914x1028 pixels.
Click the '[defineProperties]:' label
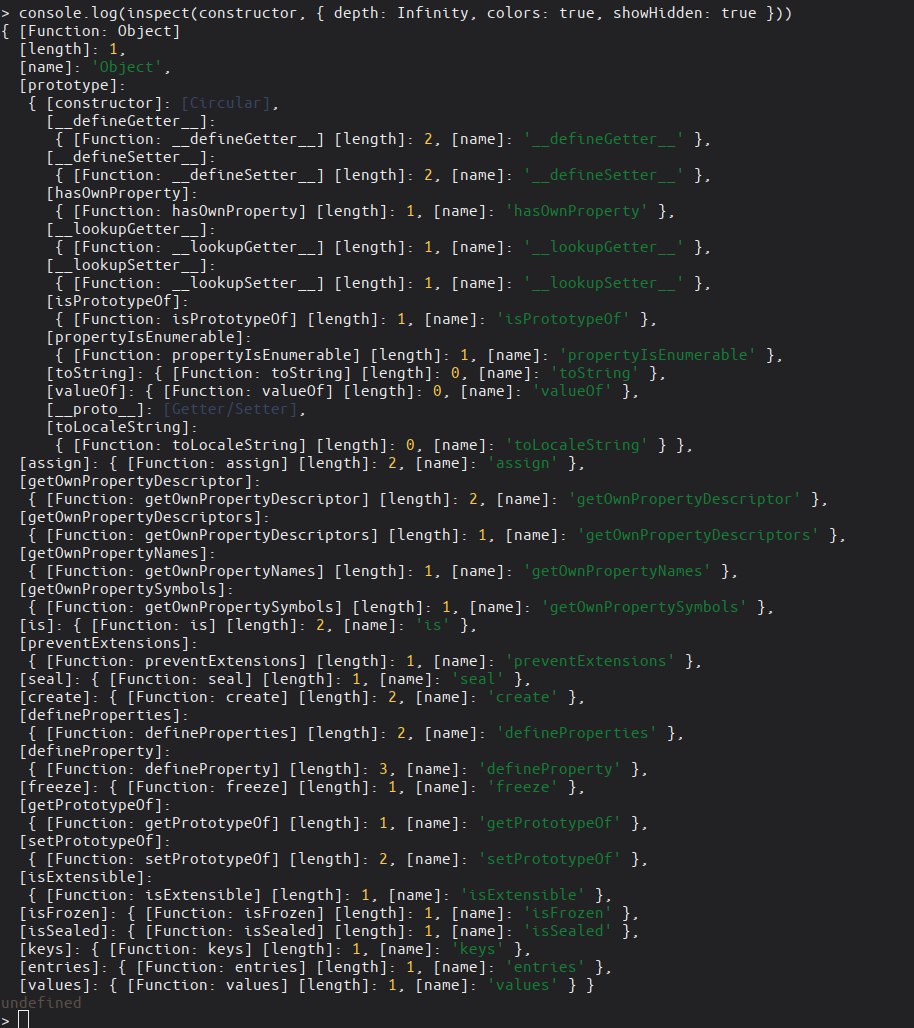pyautogui.click(x=104, y=715)
